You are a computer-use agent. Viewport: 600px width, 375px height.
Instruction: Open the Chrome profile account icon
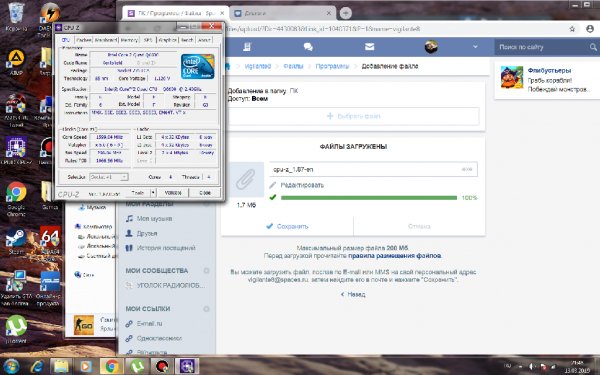click(x=590, y=29)
